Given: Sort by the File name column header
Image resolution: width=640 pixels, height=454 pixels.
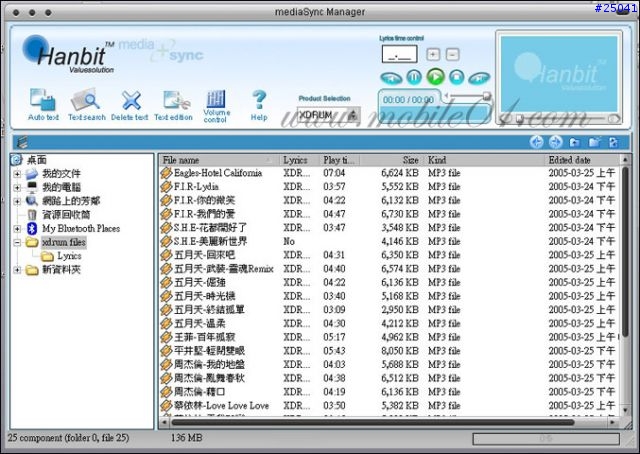Looking at the screenshot, I should (x=219, y=160).
